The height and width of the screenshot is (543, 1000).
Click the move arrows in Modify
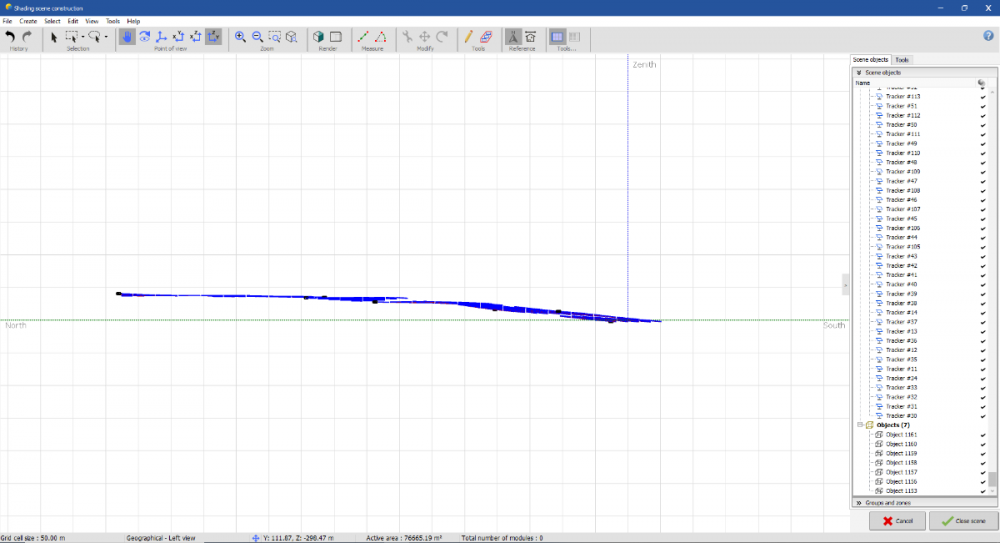pos(425,37)
